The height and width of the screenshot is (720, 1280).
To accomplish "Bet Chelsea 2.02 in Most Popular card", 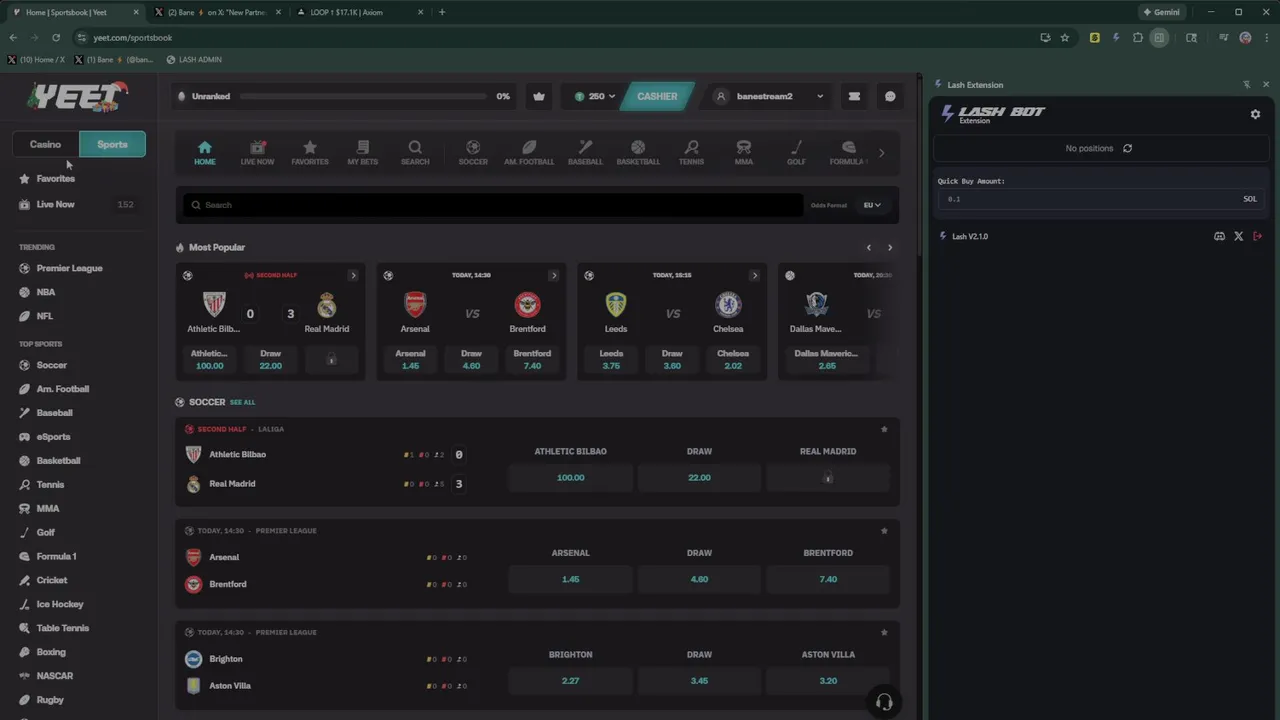I will click(x=733, y=360).
